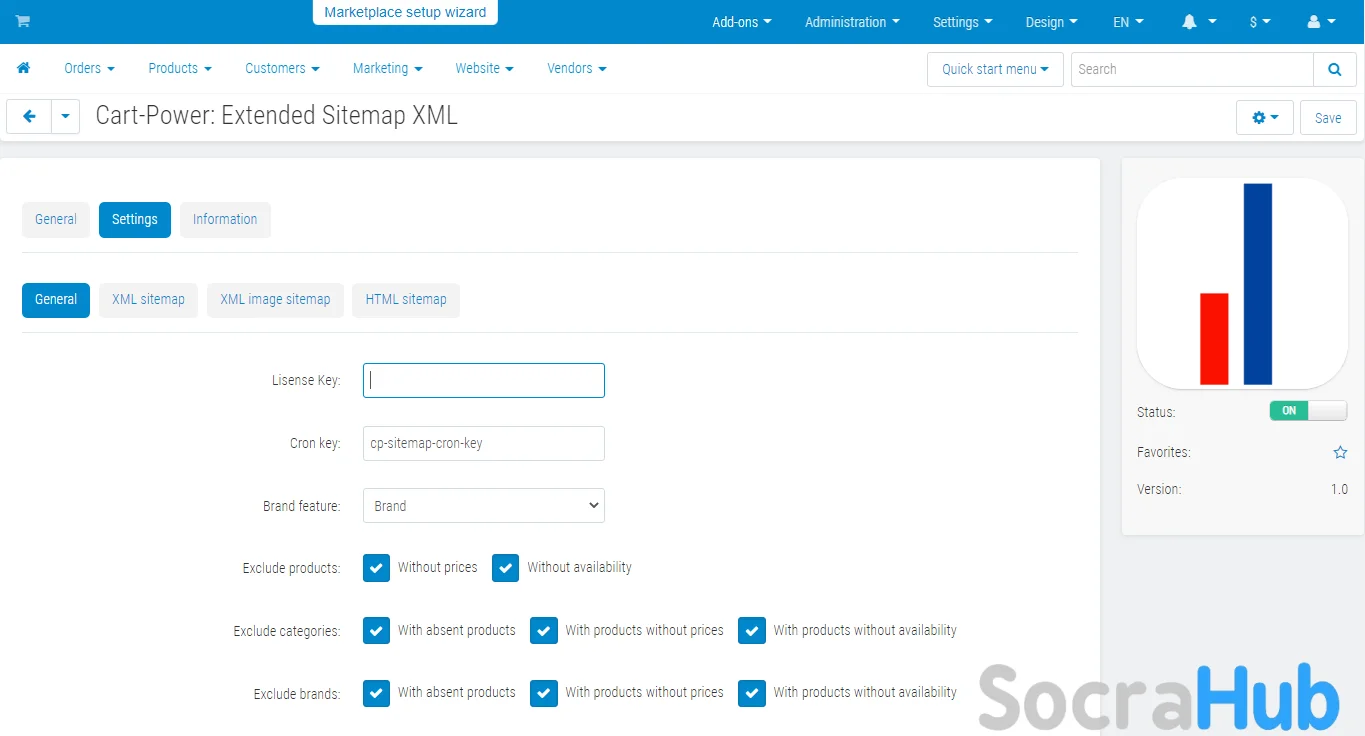Click the shopping cart icon

point(23,22)
